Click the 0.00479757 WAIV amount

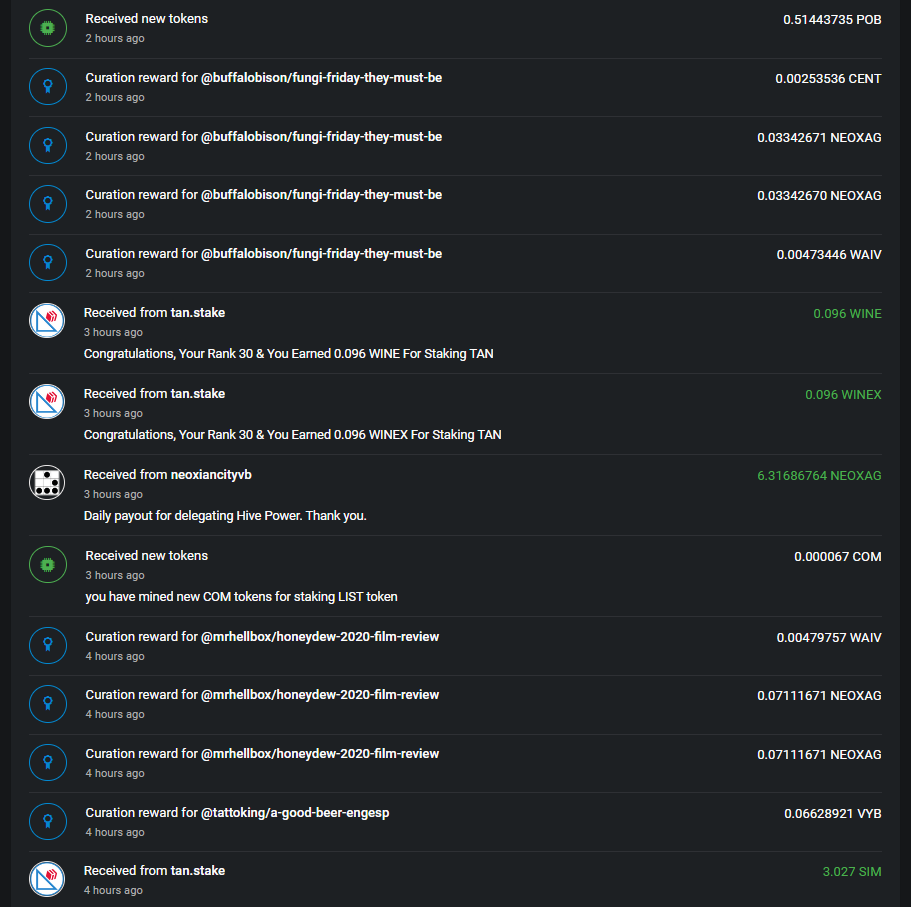tap(829, 637)
